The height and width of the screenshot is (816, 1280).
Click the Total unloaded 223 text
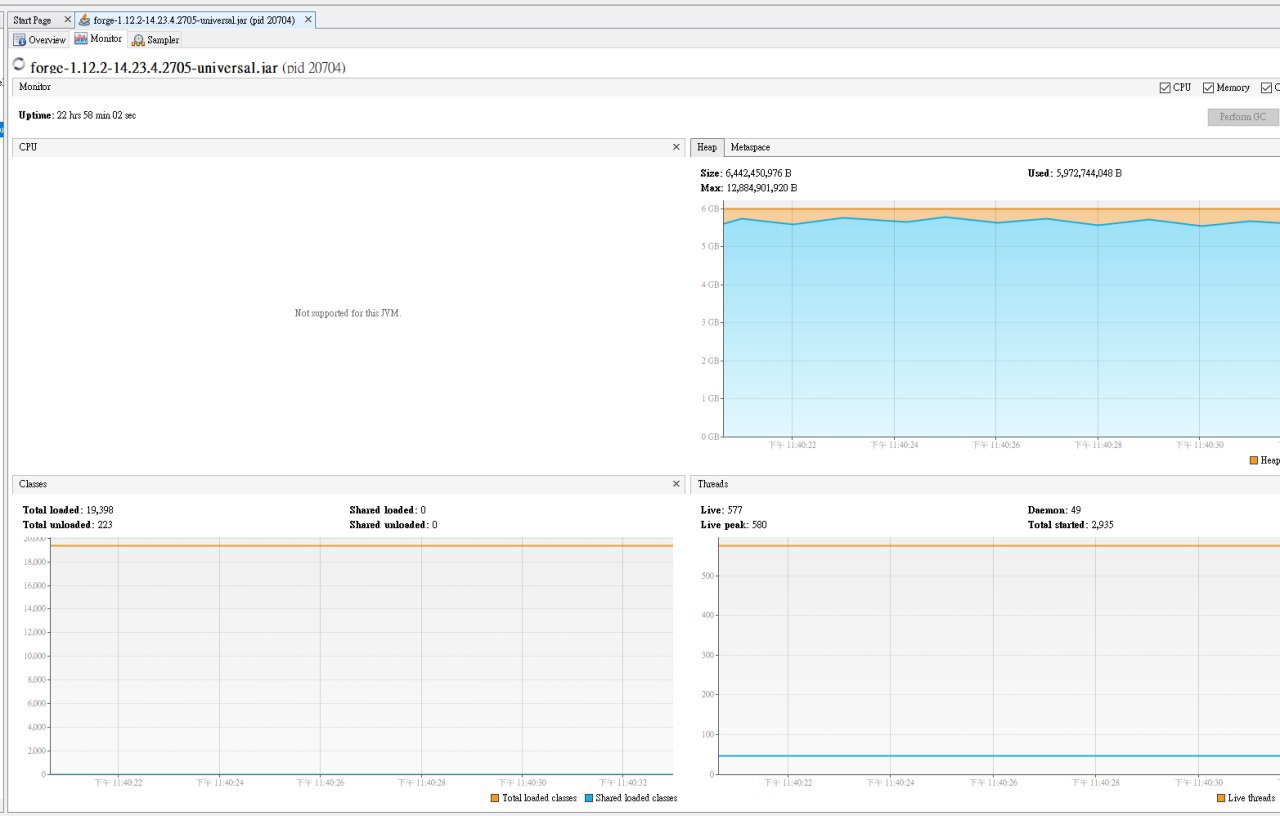(x=68, y=525)
